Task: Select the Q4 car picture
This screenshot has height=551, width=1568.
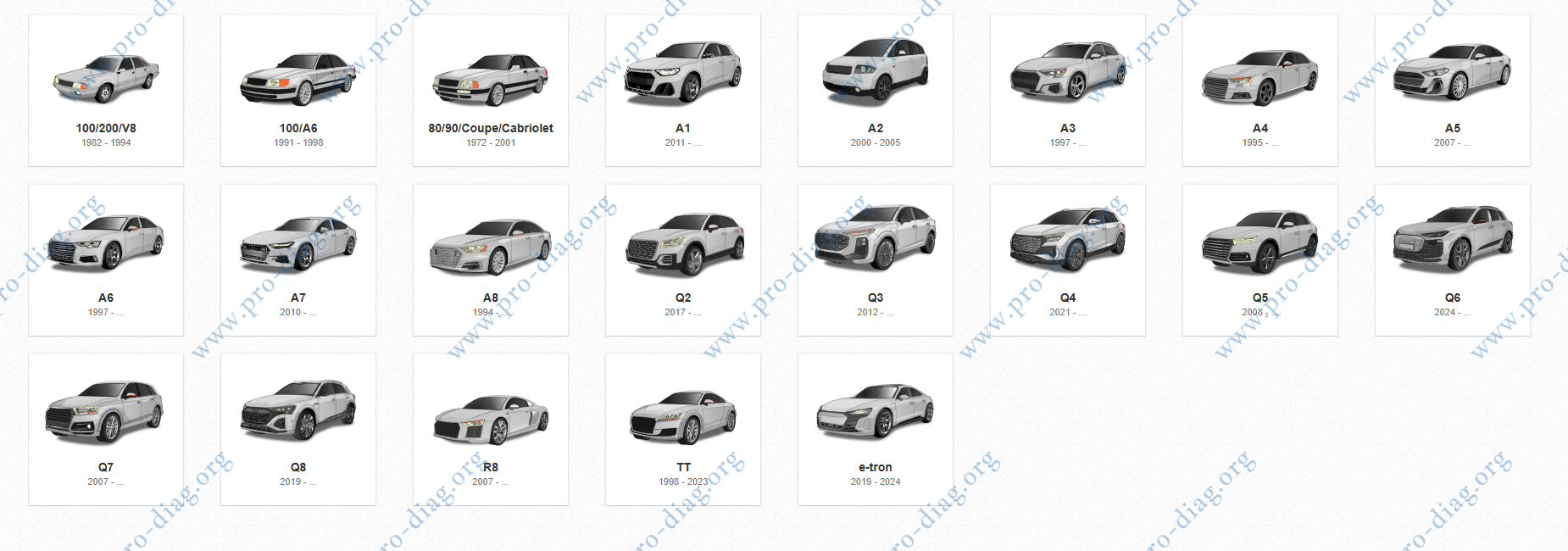Action: click(x=1068, y=240)
